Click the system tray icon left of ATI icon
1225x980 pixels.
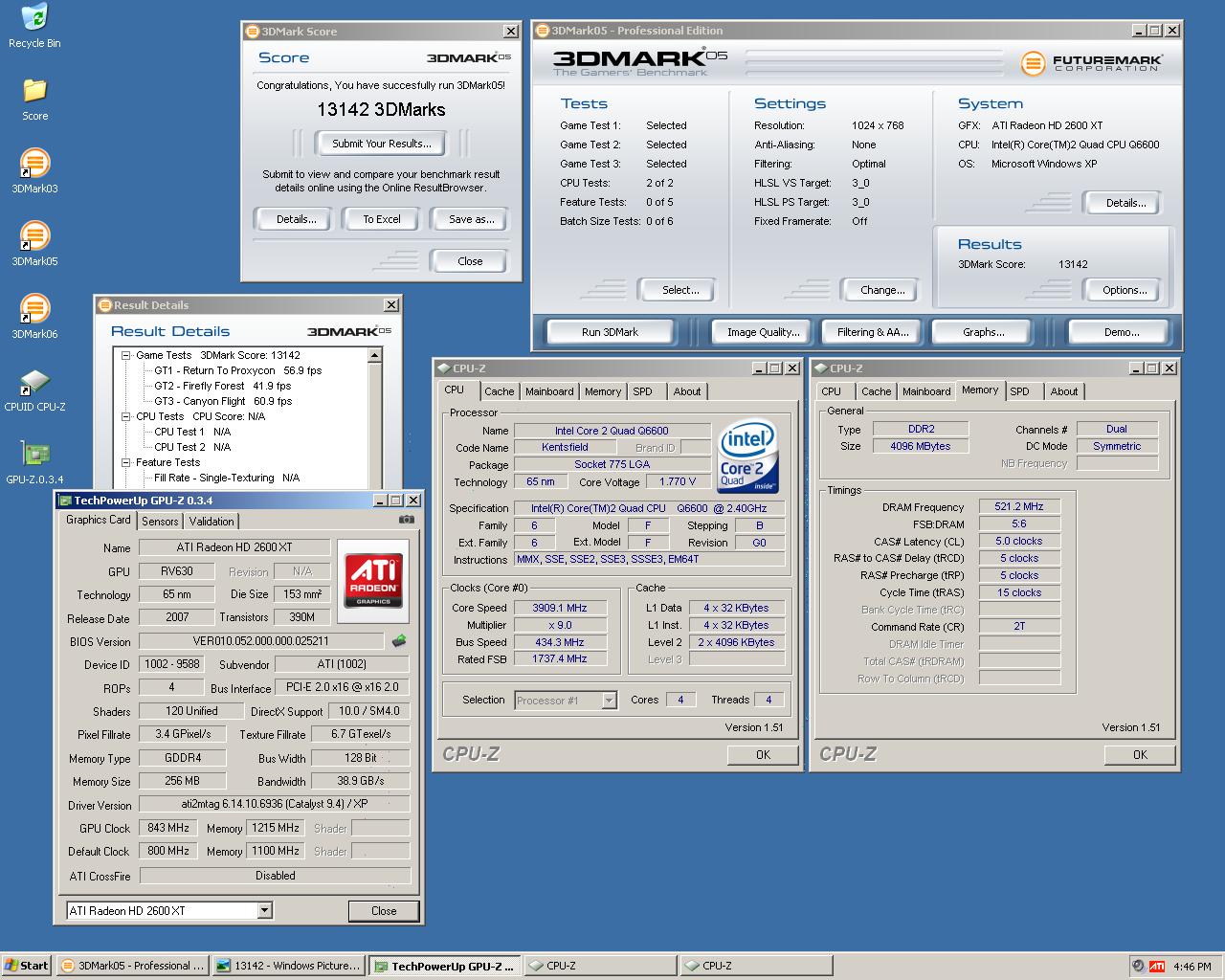pos(1138,966)
